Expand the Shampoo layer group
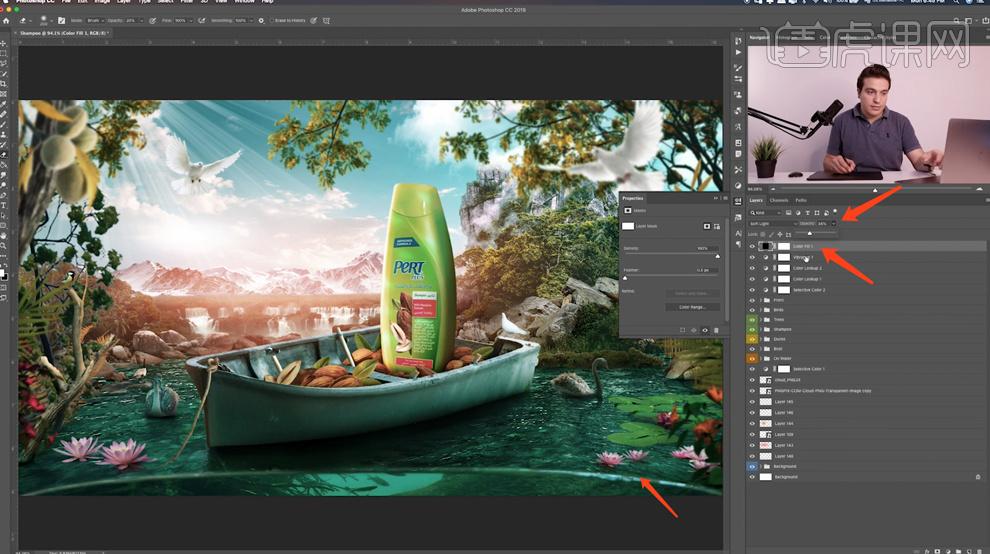 pos(761,329)
